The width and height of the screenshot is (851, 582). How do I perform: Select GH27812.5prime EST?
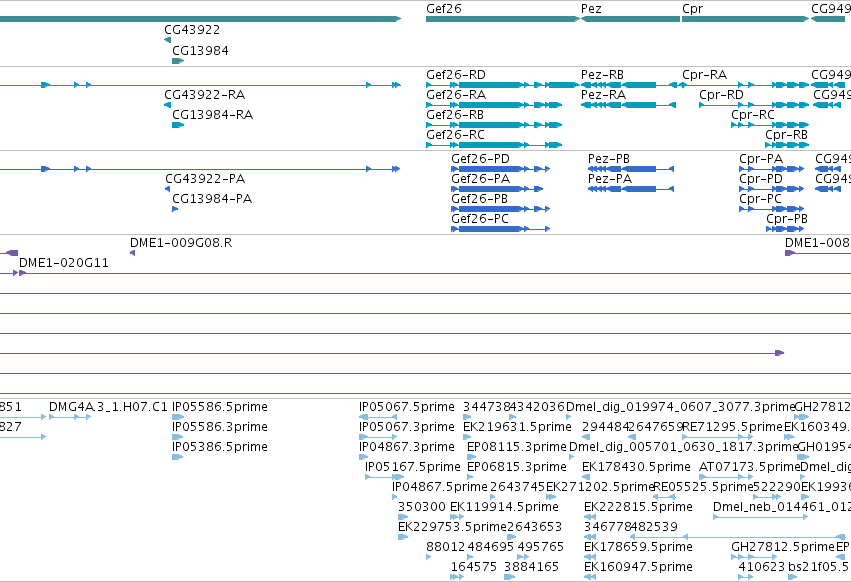[x=754, y=557]
